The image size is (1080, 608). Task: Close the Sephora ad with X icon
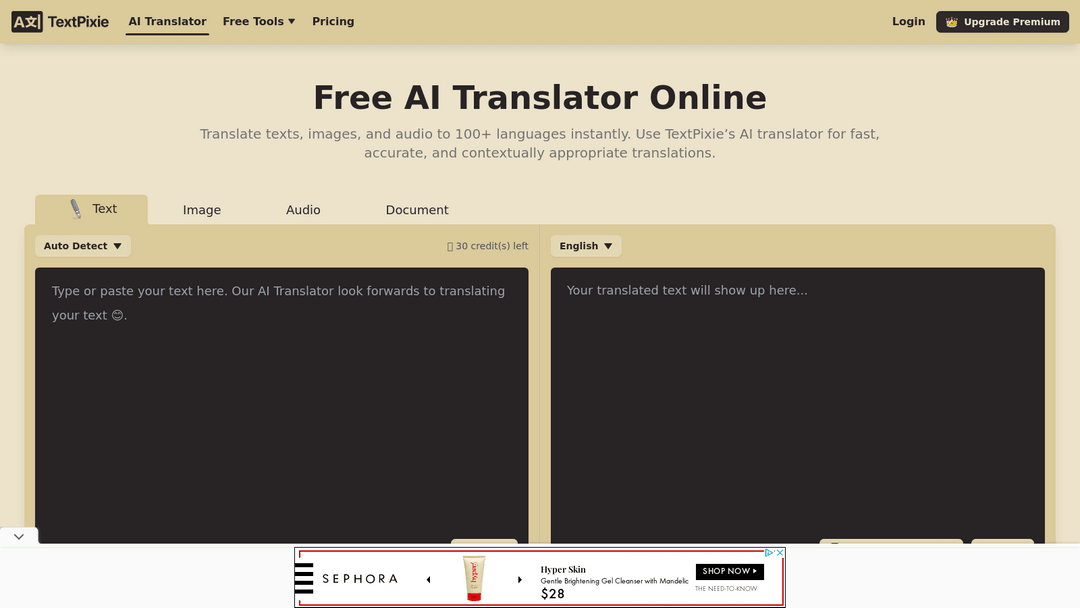tap(780, 552)
